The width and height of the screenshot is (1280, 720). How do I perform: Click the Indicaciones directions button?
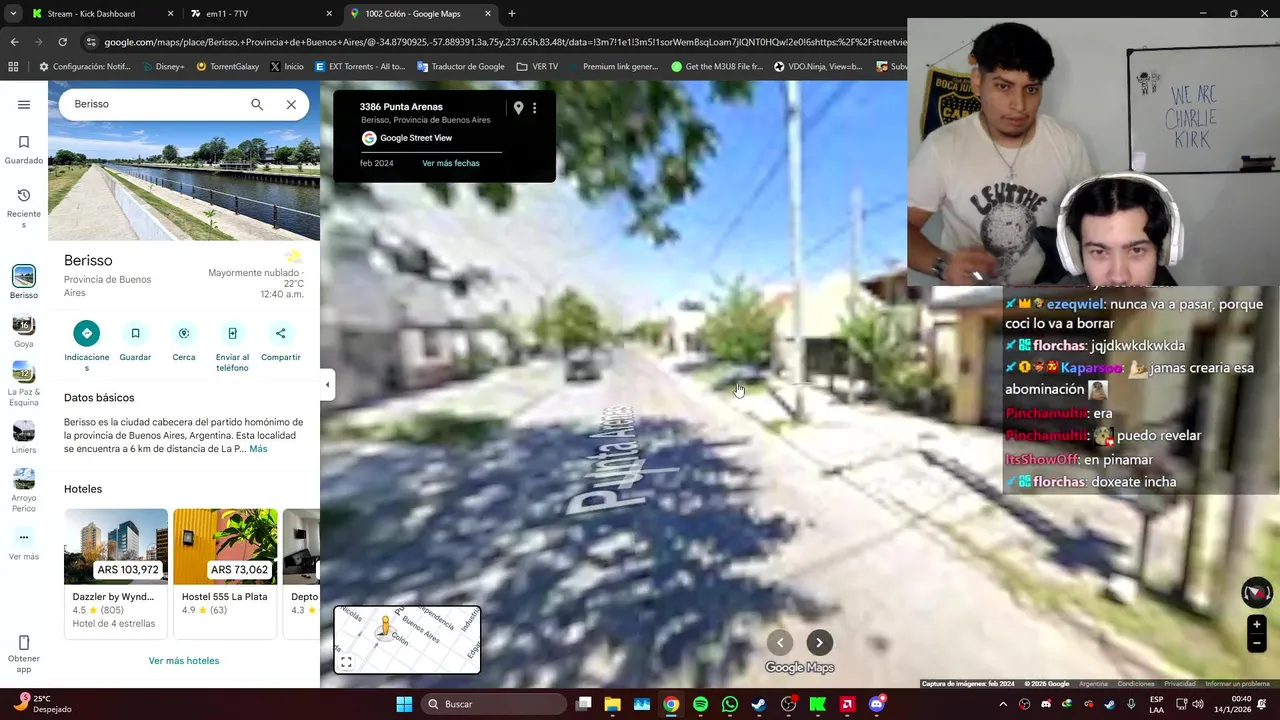click(87, 333)
